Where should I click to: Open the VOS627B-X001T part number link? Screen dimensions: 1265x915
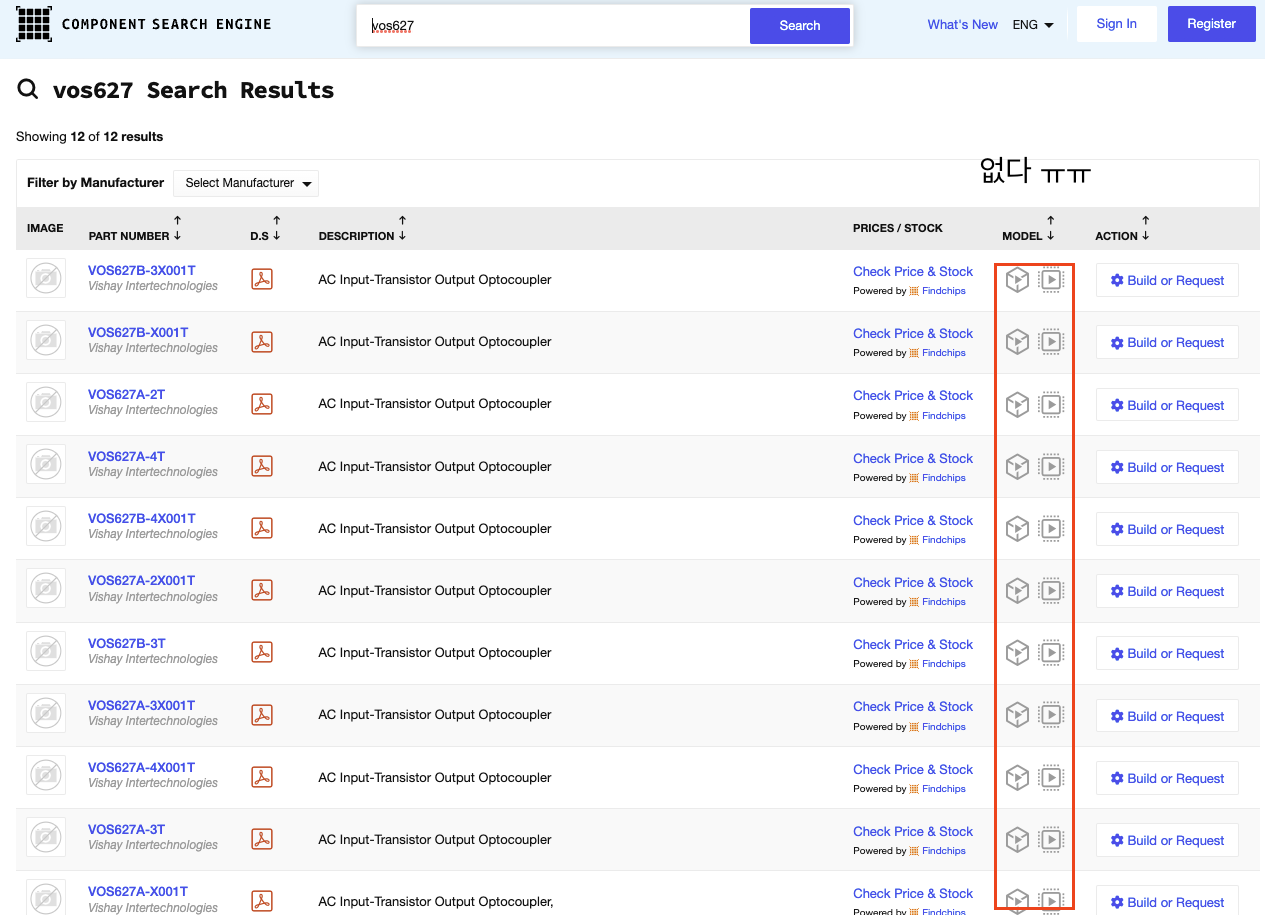point(138,332)
